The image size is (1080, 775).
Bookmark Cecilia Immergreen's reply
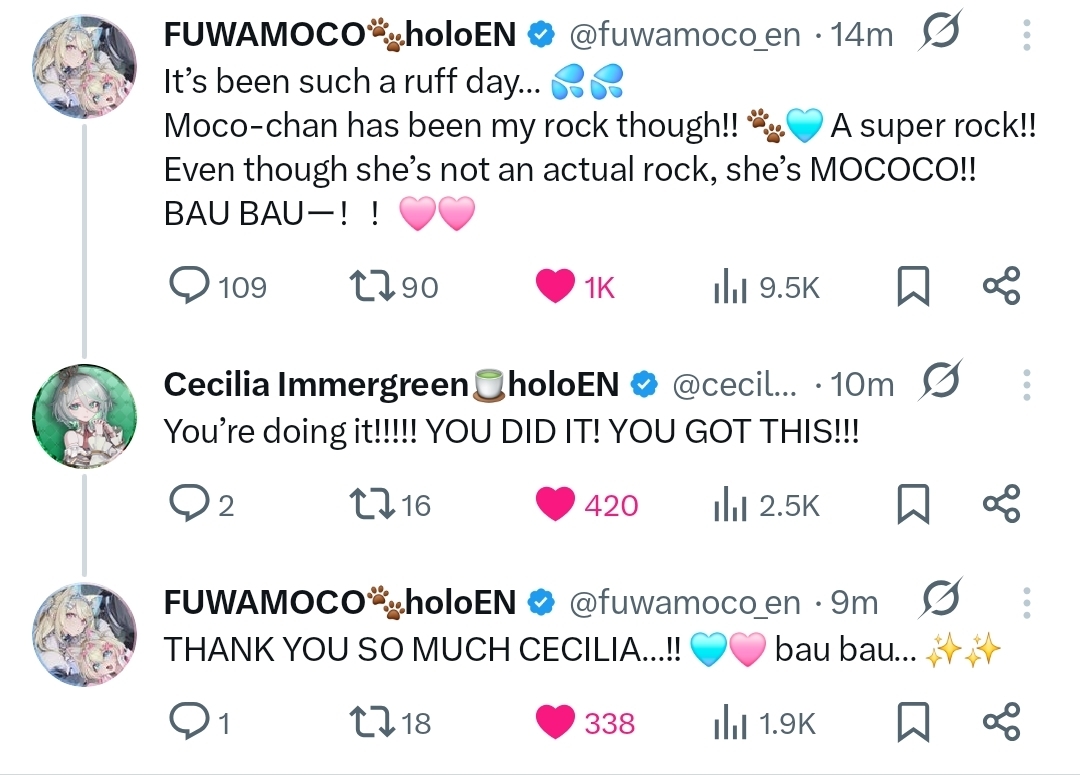(913, 505)
